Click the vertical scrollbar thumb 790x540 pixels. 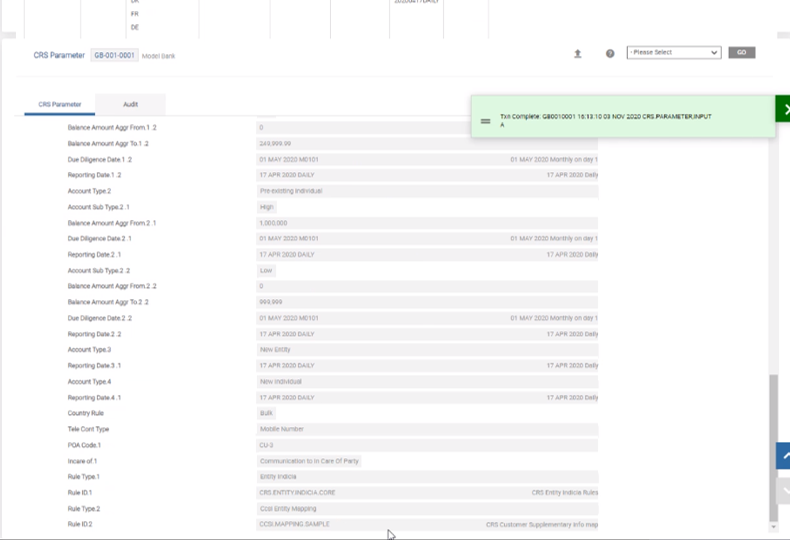pyautogui.click(x=773, y=447)
